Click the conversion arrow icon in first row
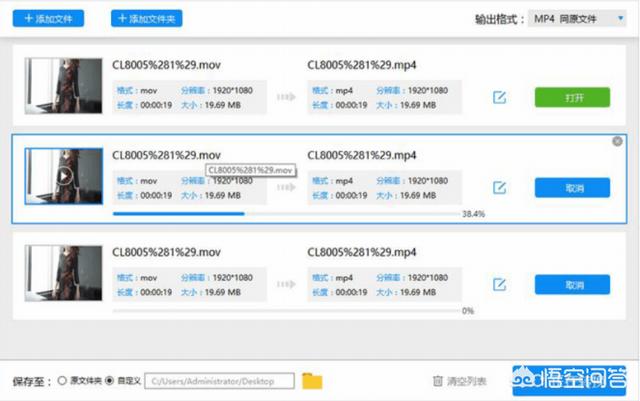 (x=286, y=97)
